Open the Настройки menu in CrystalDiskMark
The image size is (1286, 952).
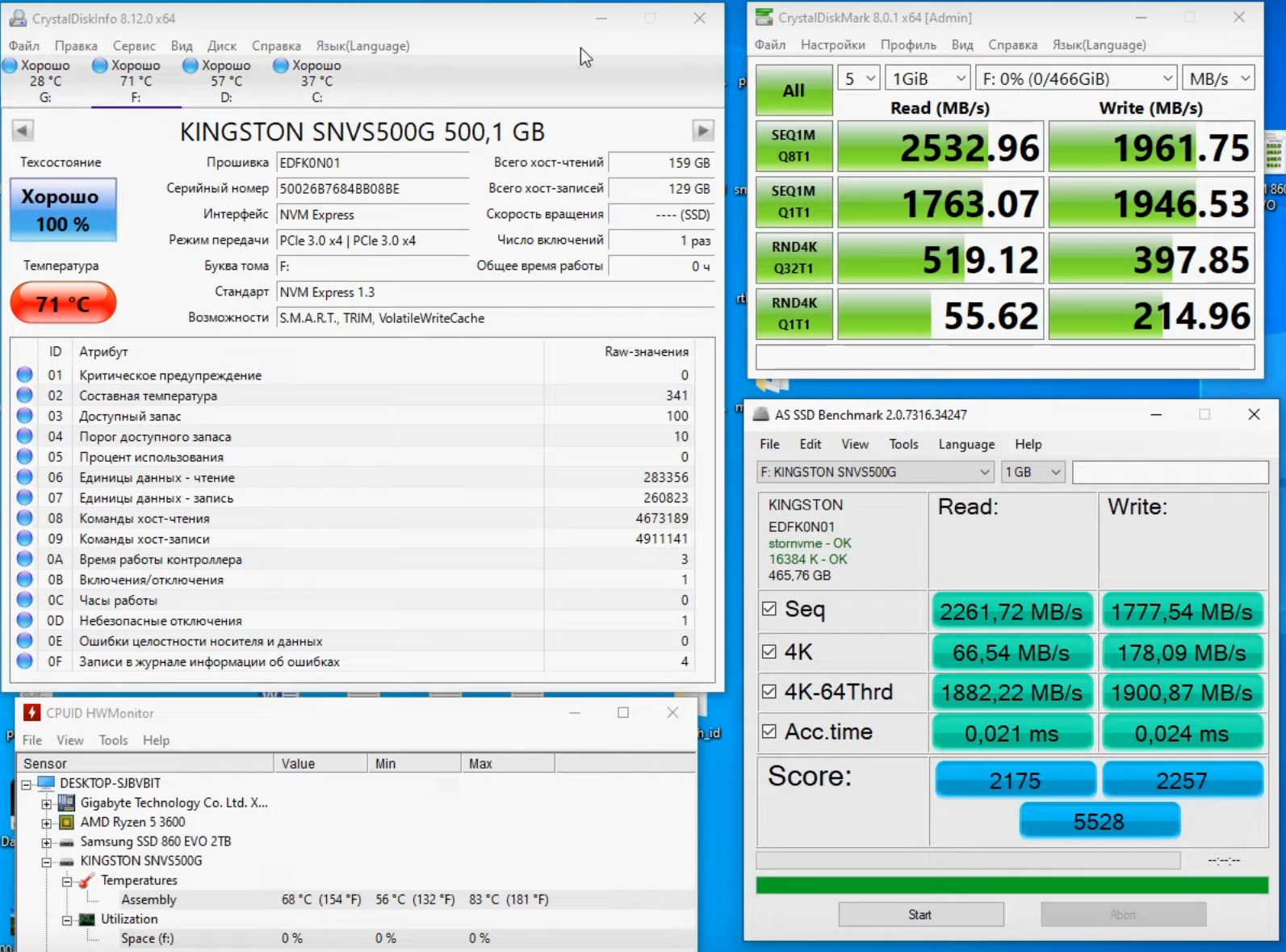coord(833,45)
